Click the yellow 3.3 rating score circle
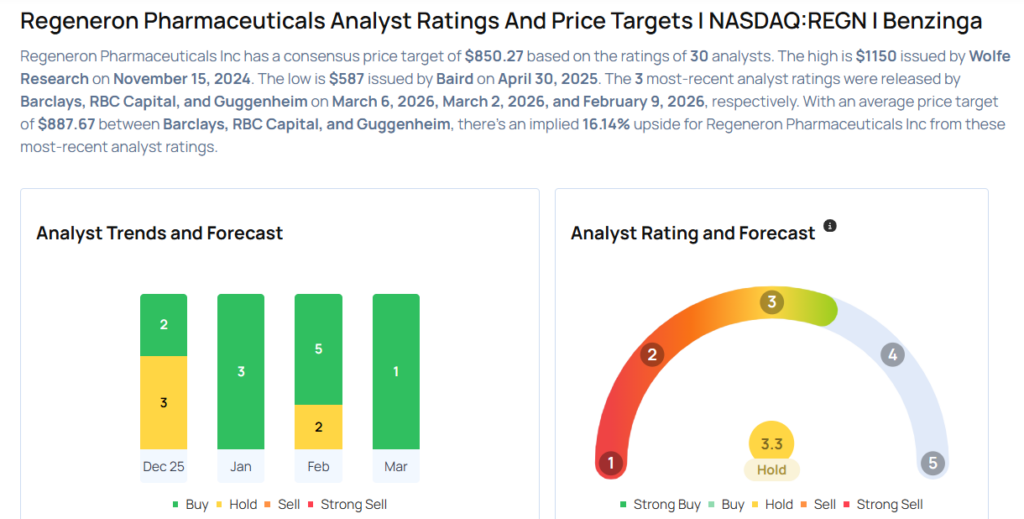 772,442
